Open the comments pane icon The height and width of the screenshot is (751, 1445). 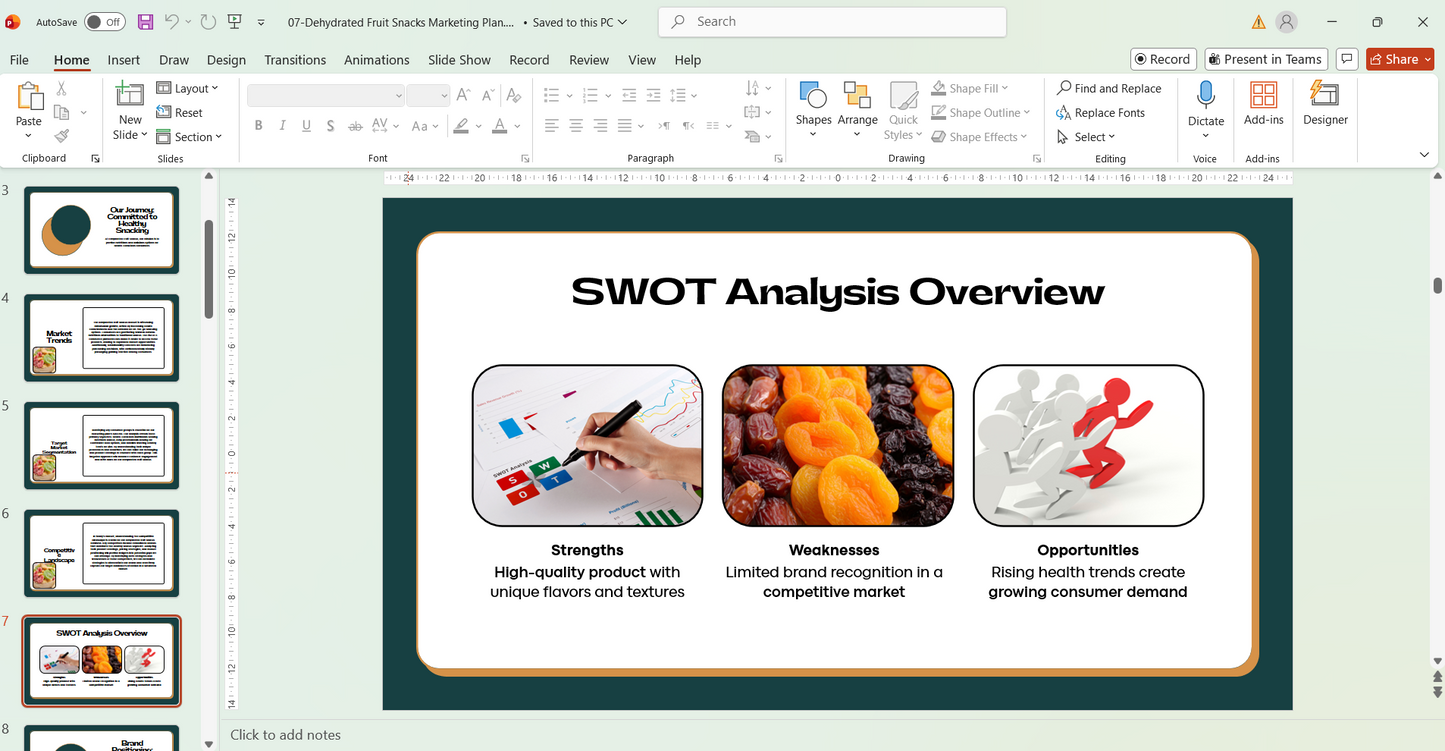[x=1347, y=59]
